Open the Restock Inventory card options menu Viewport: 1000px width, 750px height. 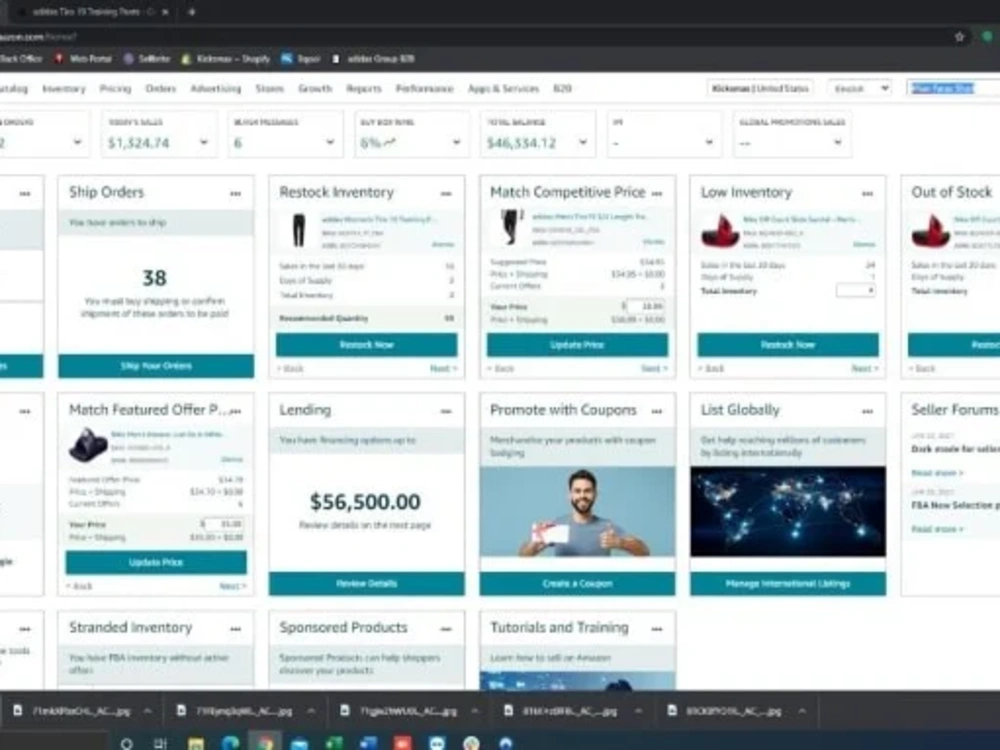coord(446,194)
